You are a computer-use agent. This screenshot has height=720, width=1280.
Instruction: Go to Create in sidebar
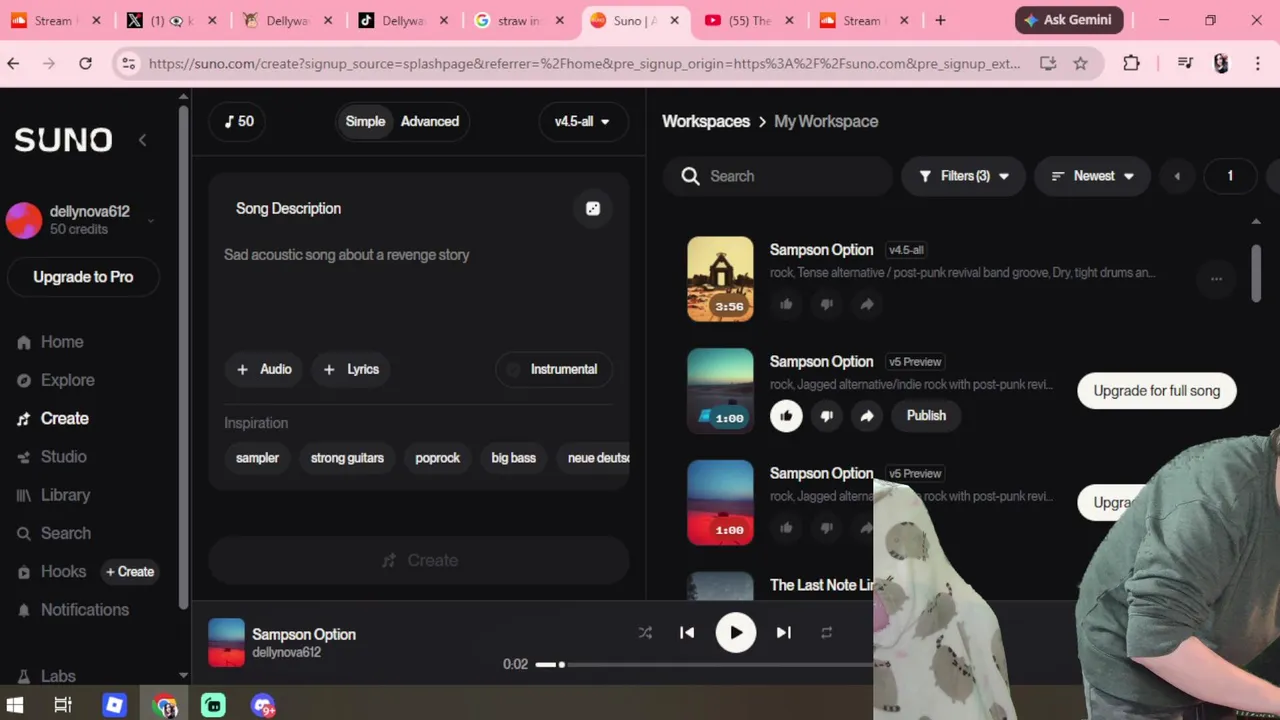pos(53,419)
